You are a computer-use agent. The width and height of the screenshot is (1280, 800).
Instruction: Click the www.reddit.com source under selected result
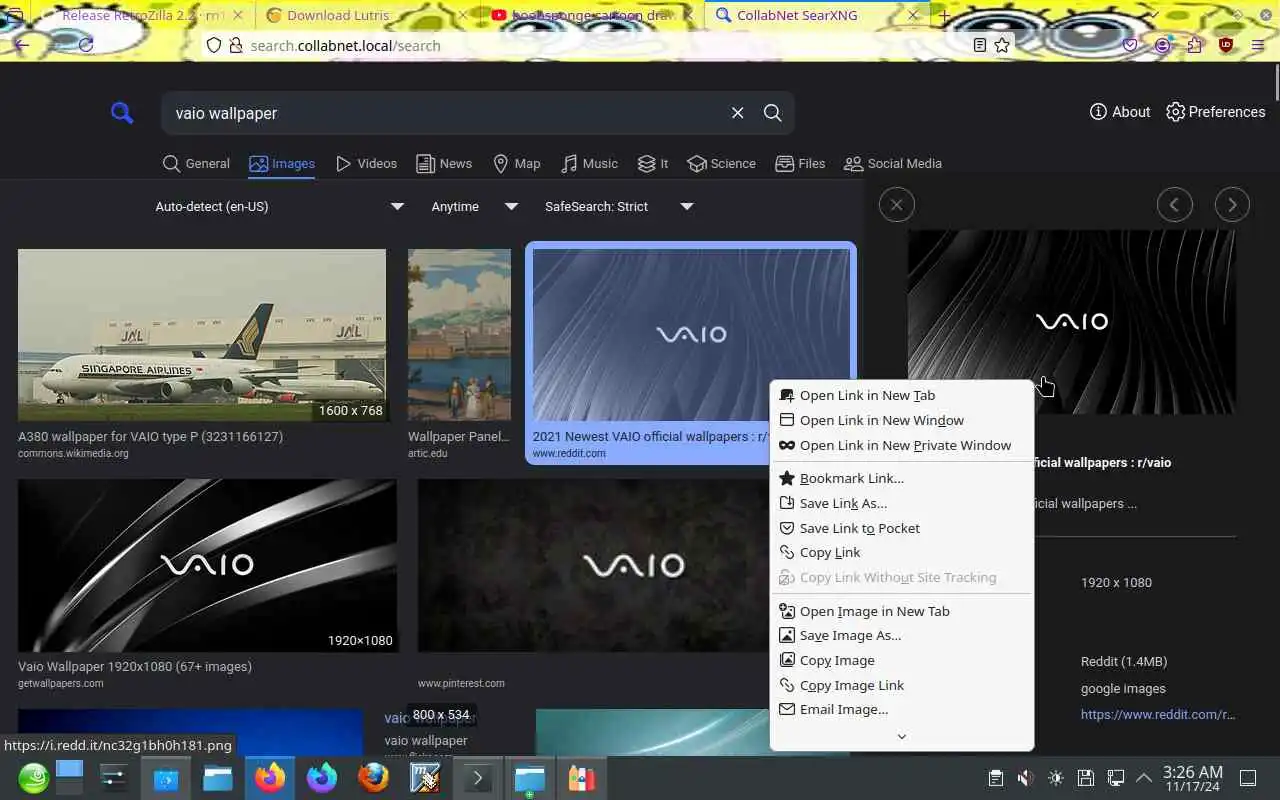point(569,453)
